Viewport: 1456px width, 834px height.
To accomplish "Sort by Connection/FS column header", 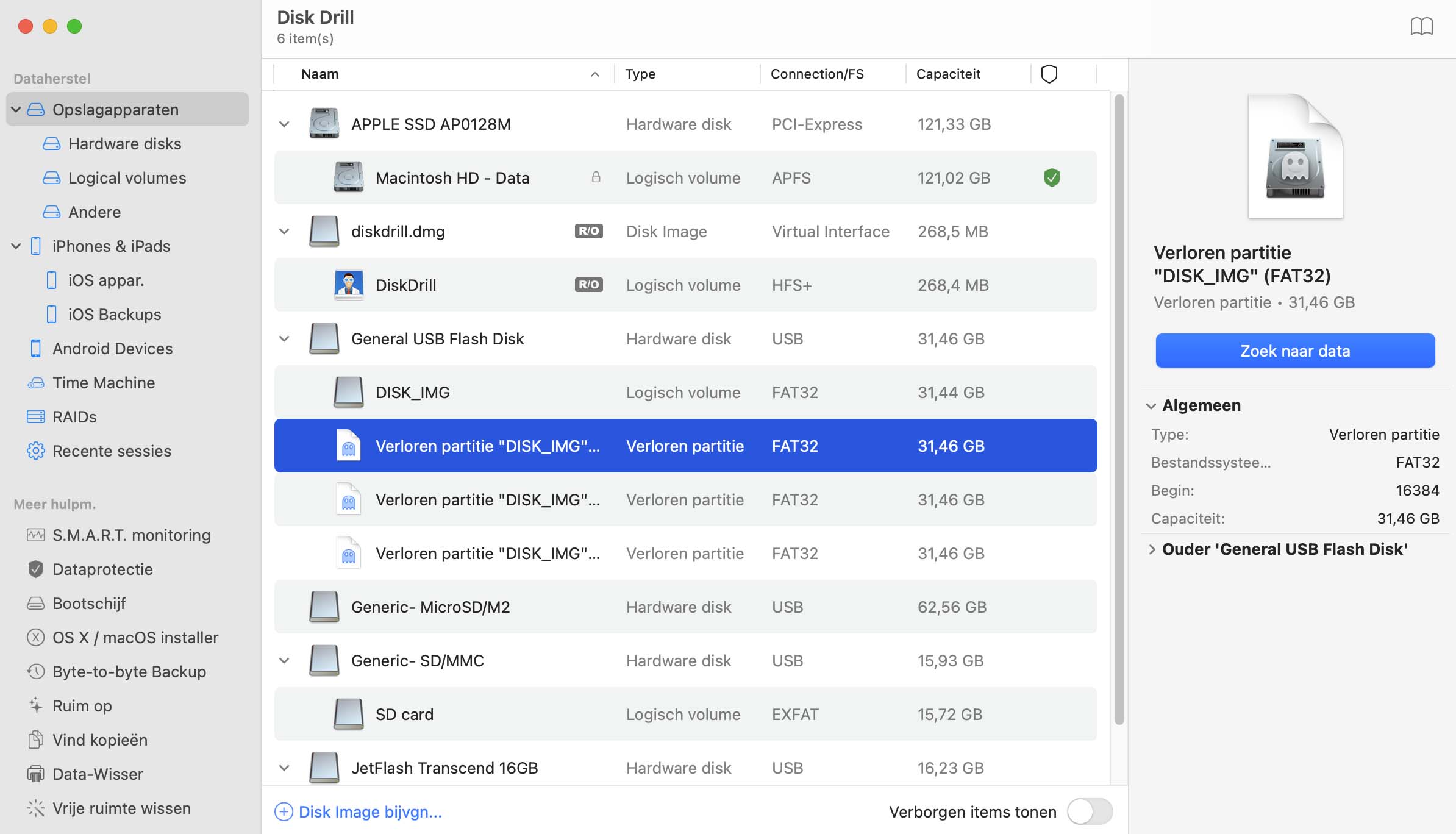I will pos(833,74).
